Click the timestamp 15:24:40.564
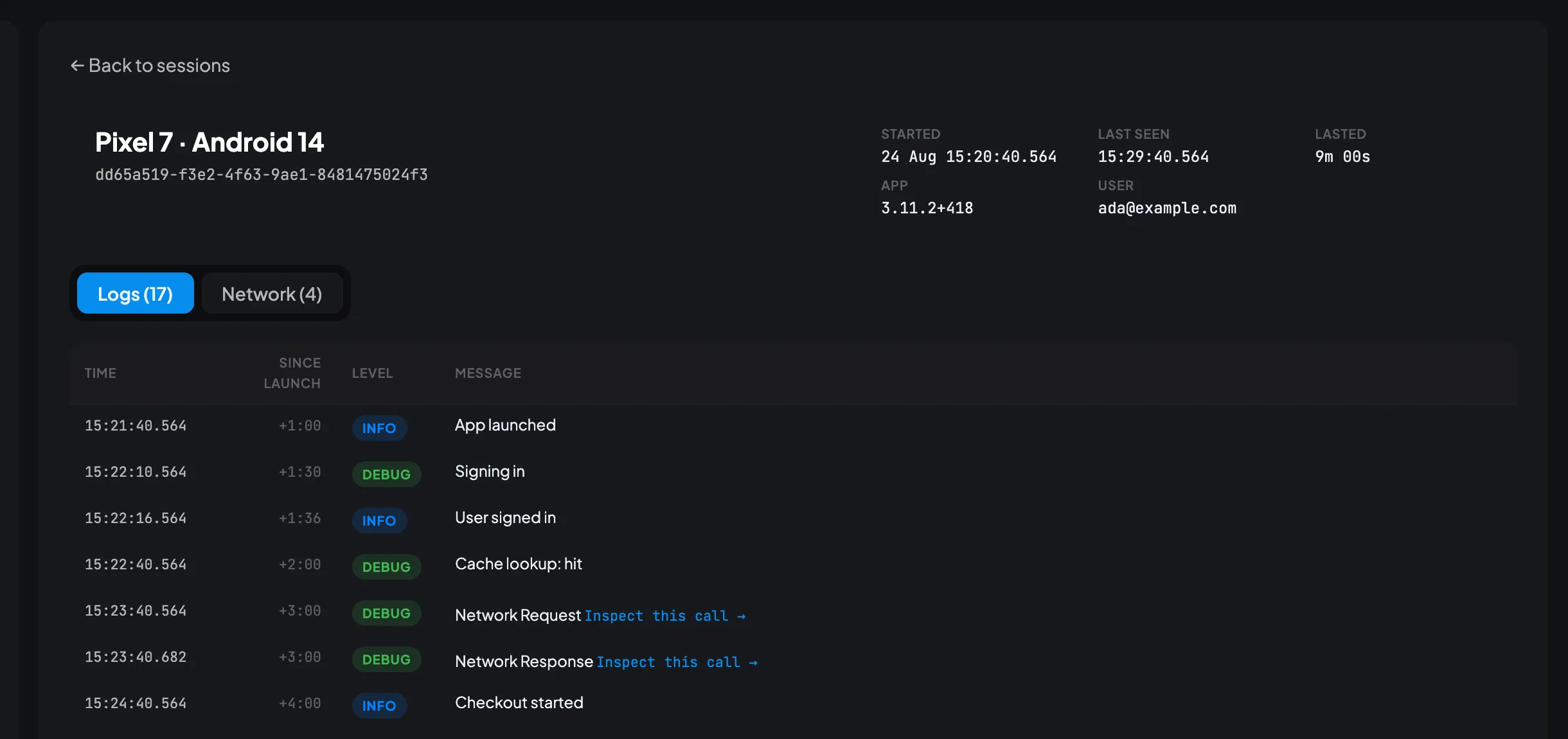Screen dimensions: 1568x739 click(x=136, y=704)
